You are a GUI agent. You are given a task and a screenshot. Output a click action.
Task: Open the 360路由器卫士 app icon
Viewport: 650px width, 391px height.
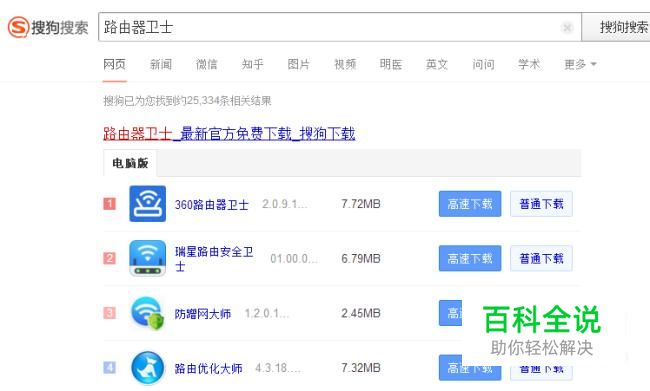pyautogui.click(x=148, y=204)
